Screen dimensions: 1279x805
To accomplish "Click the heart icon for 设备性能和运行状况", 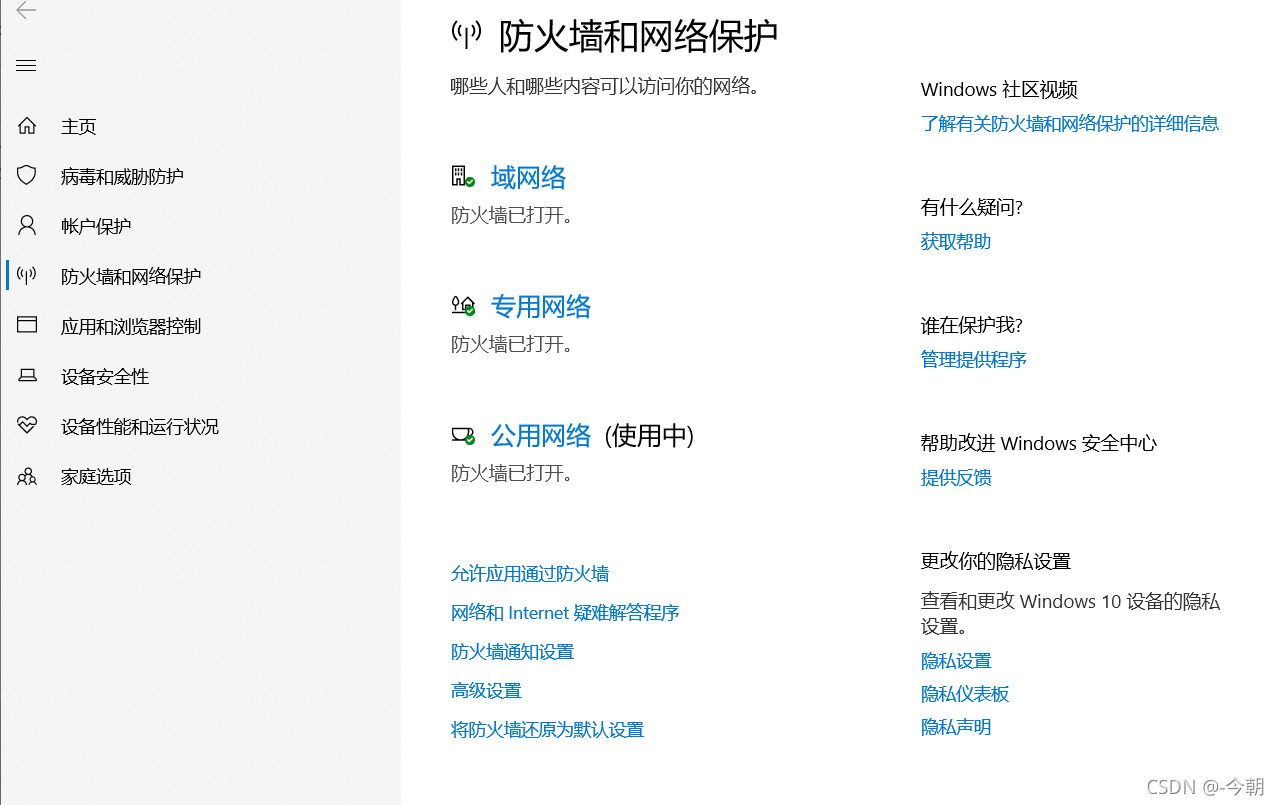I will pyautogui.click(x=27, y=426).
